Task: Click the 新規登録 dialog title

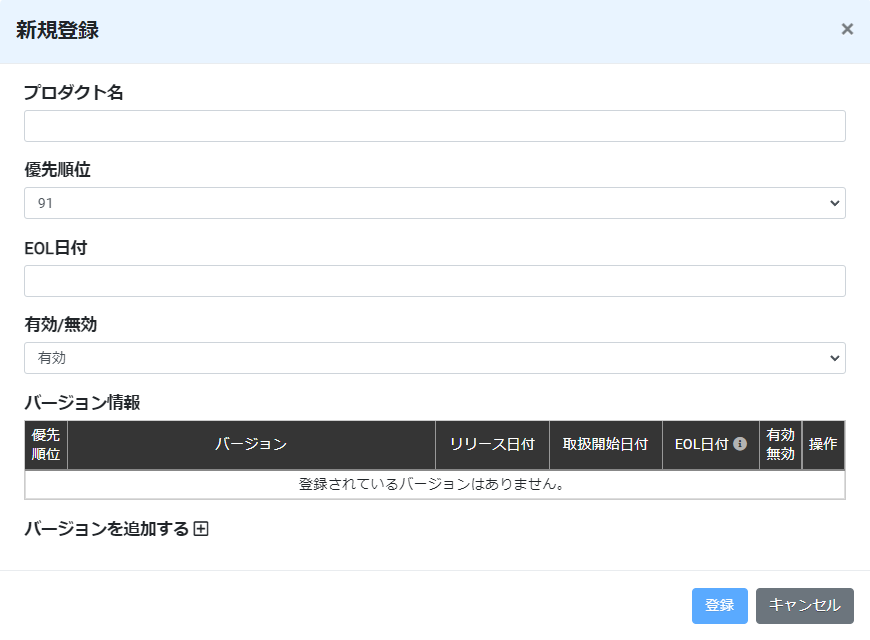Action: [x=58, y=30]
